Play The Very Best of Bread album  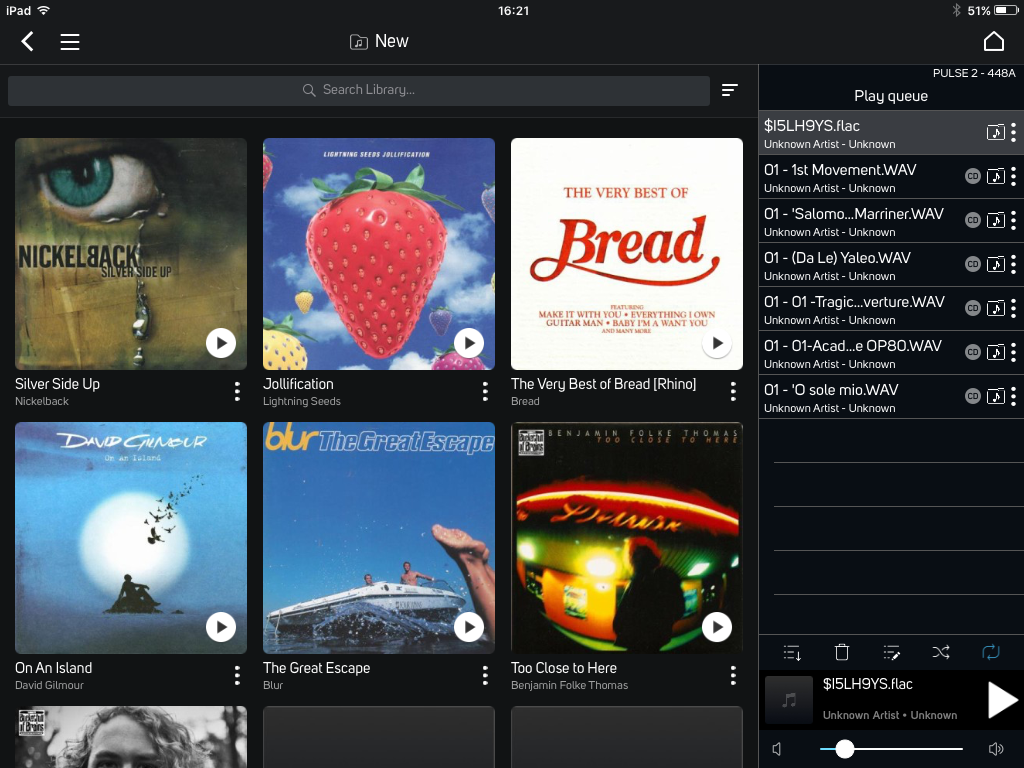717,343
